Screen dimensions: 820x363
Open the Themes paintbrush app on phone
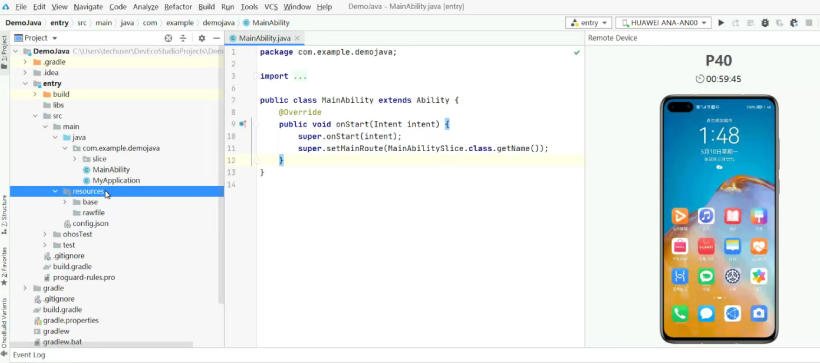click(759, 216)
